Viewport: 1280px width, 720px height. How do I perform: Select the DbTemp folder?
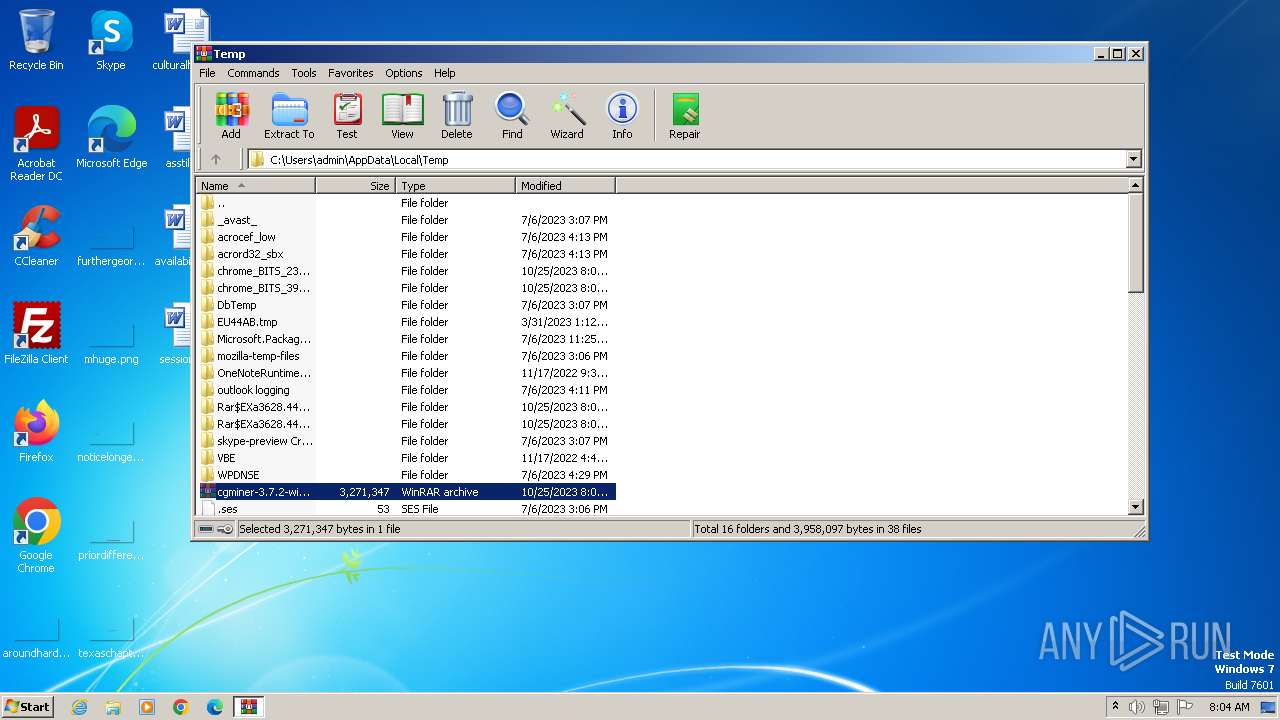click(x=406, y=305)
